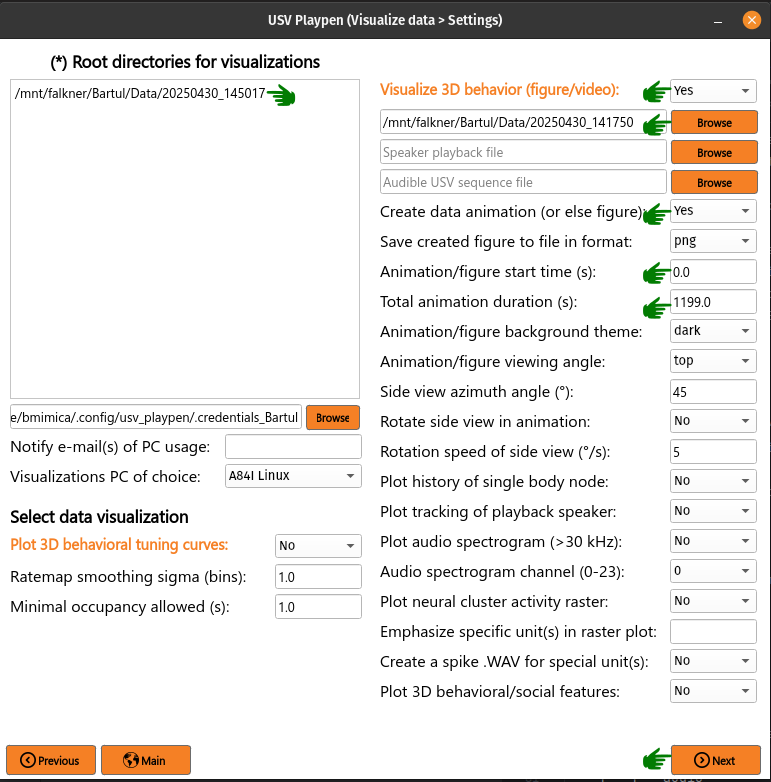Open Plot tracking of playback speaker dropdown

[713, 511]
